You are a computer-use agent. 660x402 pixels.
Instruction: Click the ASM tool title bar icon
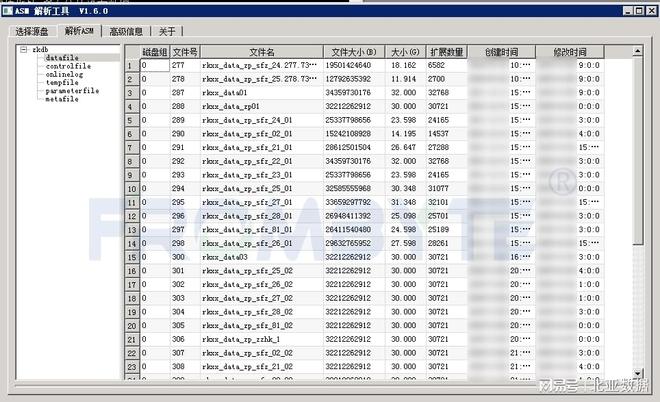point(8,11)
